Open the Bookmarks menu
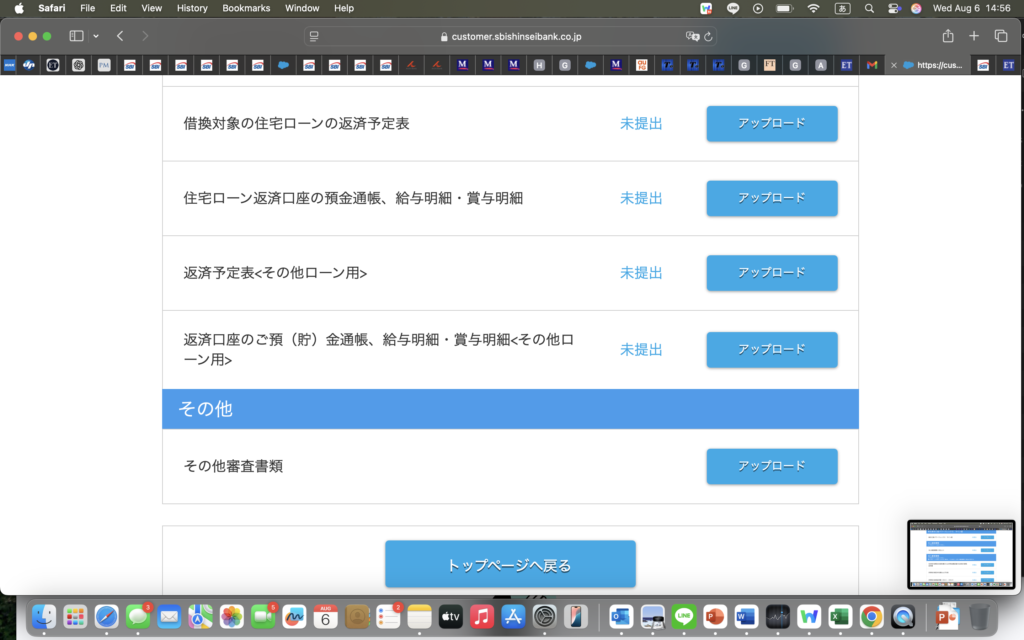Screen dimensions: 1024x640 pos(246,8)
